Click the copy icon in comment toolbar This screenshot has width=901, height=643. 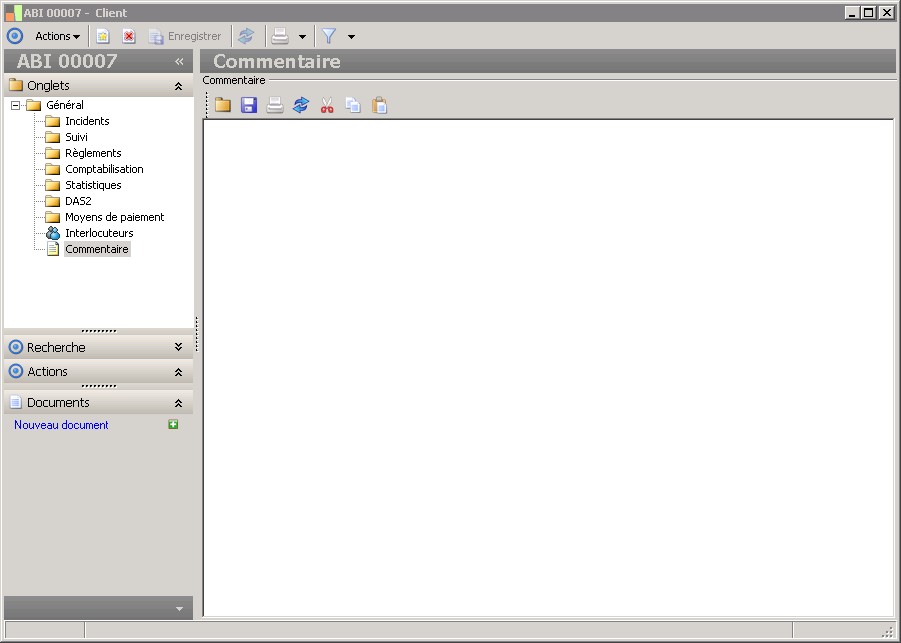coord(353,105)
